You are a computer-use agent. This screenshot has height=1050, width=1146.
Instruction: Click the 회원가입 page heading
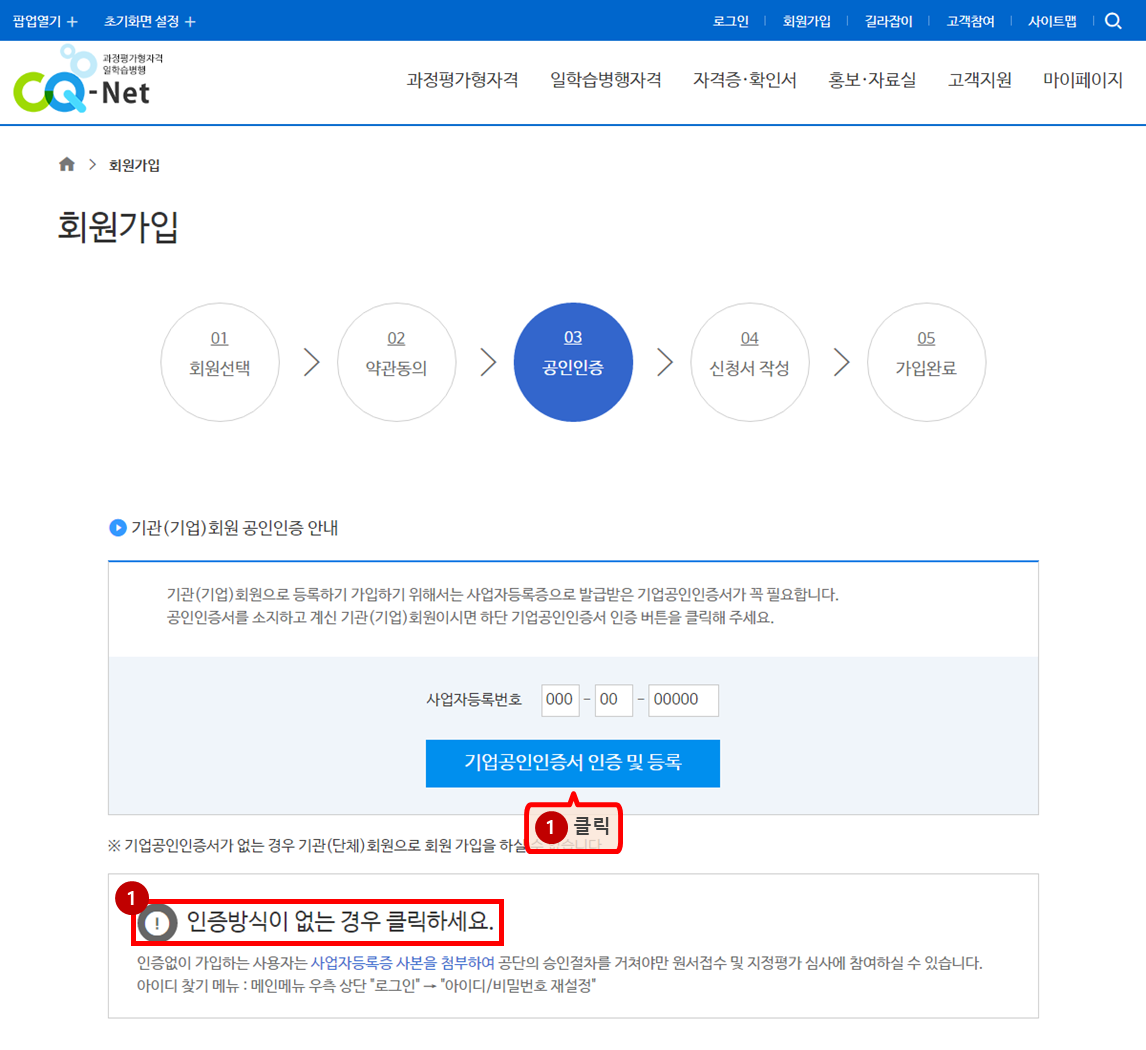pyautogui.click(x=118, y=227)
